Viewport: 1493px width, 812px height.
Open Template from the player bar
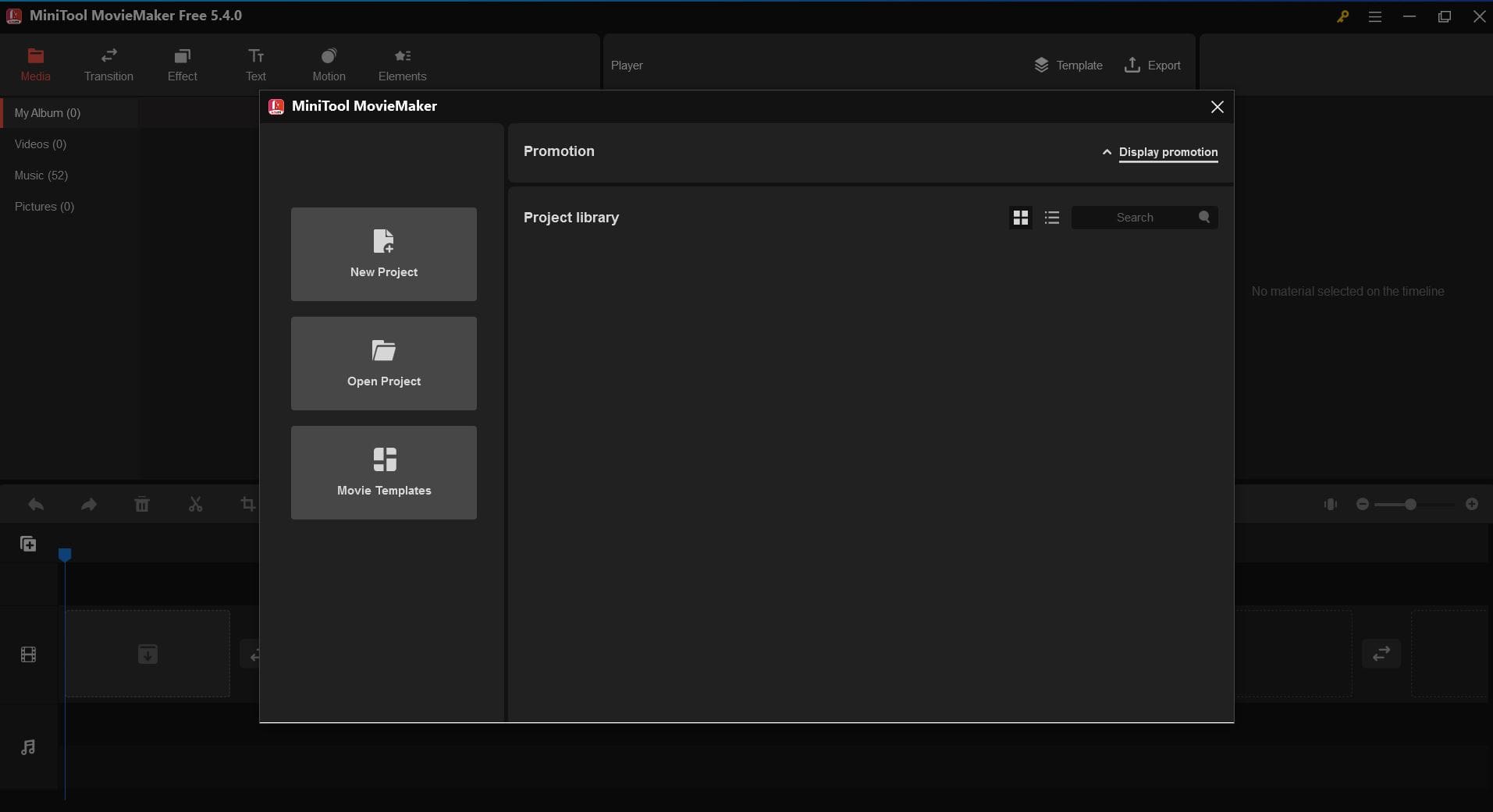(x=1068, y=66)
